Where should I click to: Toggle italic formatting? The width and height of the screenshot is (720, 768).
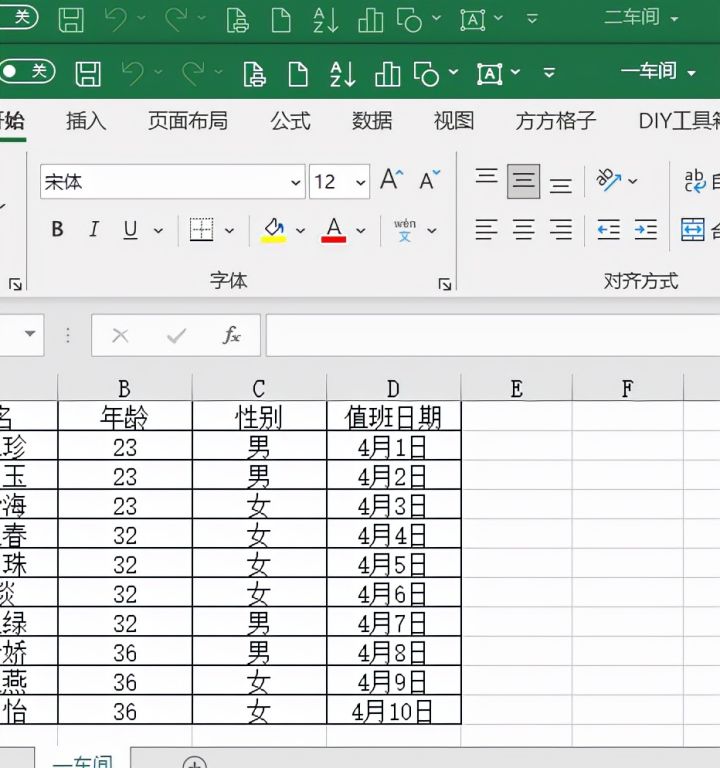[94, 229]
